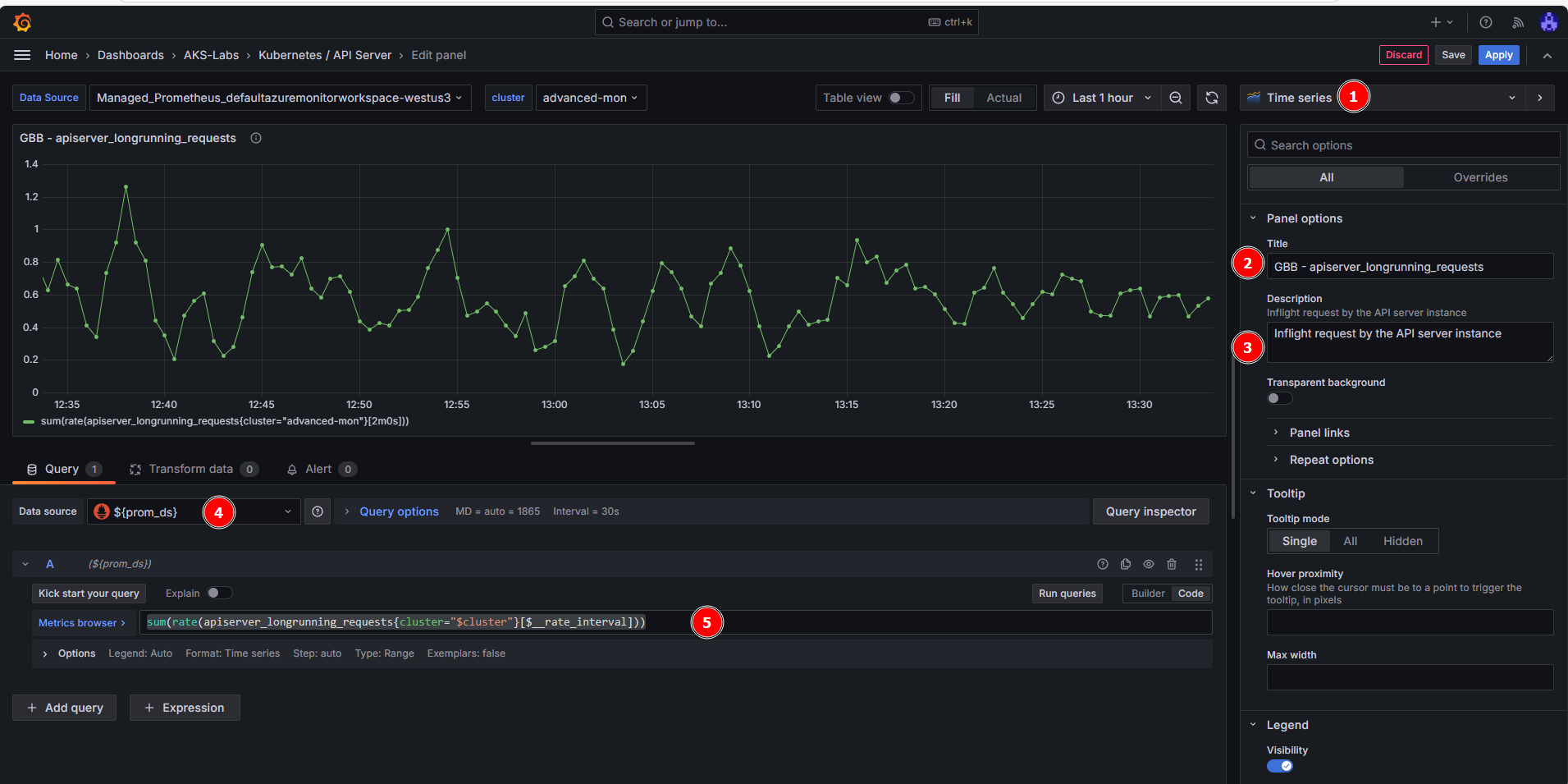Open the cluster advanced-mon dropdown
The width and height of the screenshot is (1568, 784).
click(591, 98)
